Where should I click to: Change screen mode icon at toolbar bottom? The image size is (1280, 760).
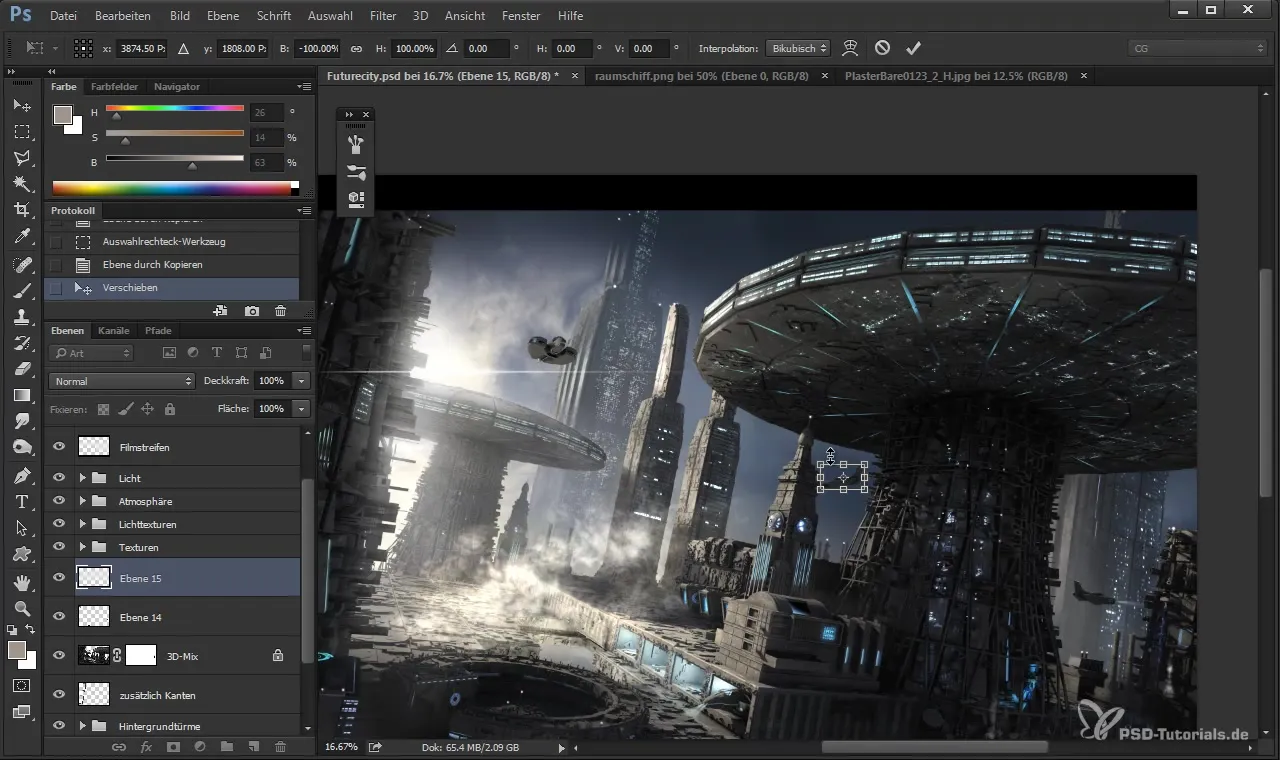click(22, 712)
